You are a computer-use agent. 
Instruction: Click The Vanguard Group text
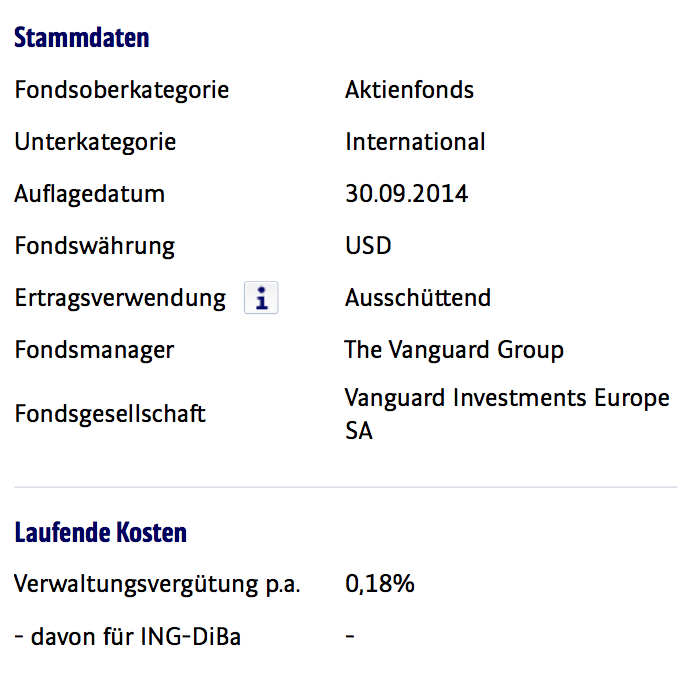454,350
